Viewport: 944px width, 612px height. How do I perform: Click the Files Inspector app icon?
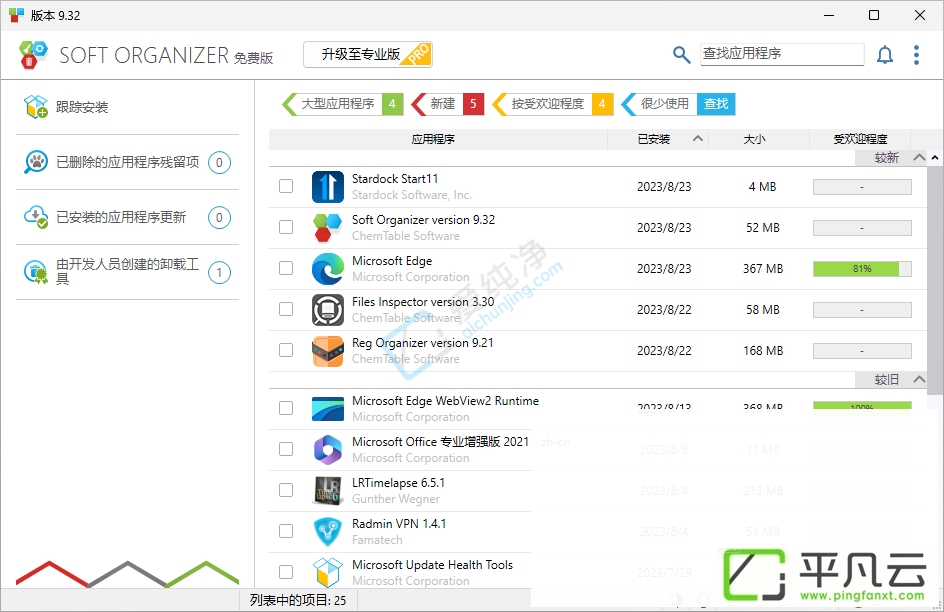tap(328, 309)
